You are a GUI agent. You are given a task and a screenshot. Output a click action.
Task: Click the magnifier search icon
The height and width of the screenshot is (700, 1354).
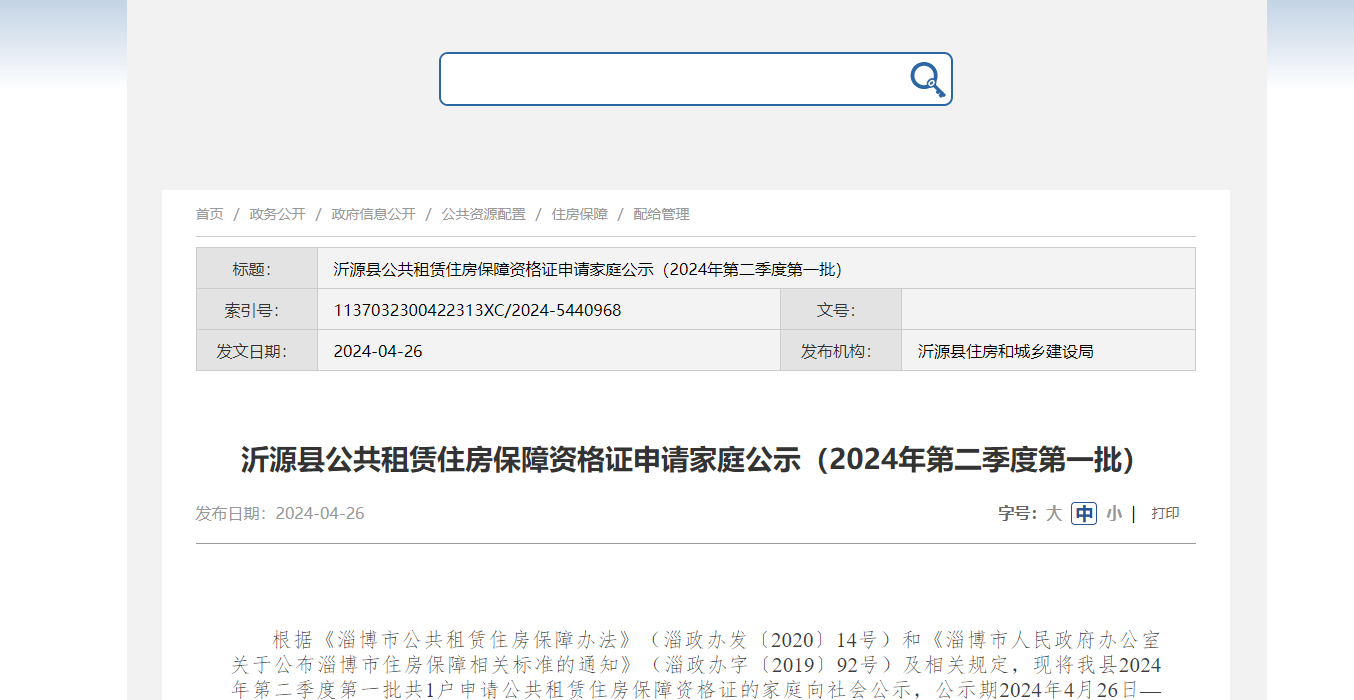[x=927, y=79]
